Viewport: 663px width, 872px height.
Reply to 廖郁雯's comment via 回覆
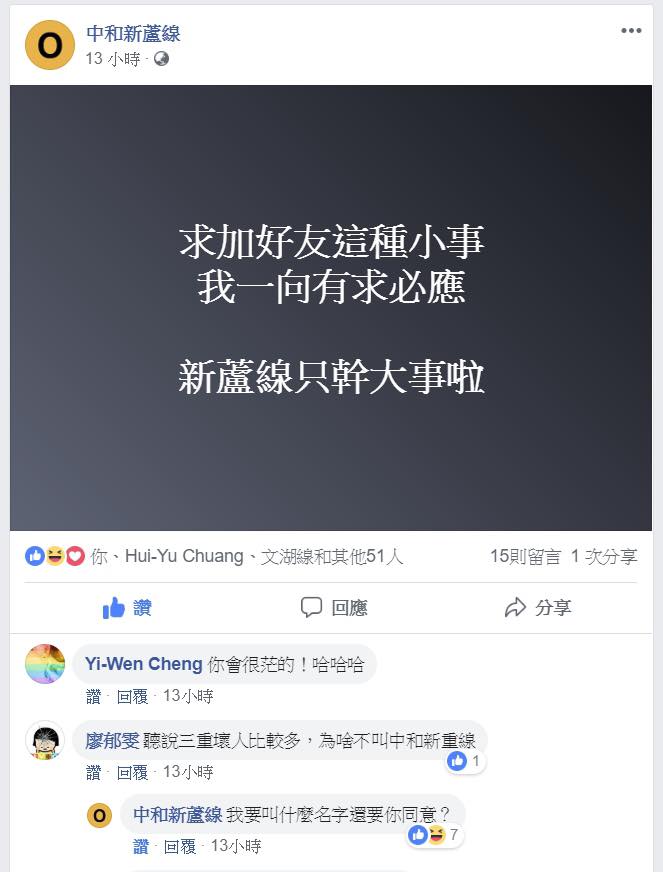pyautogui.click(x=132, y=772)
